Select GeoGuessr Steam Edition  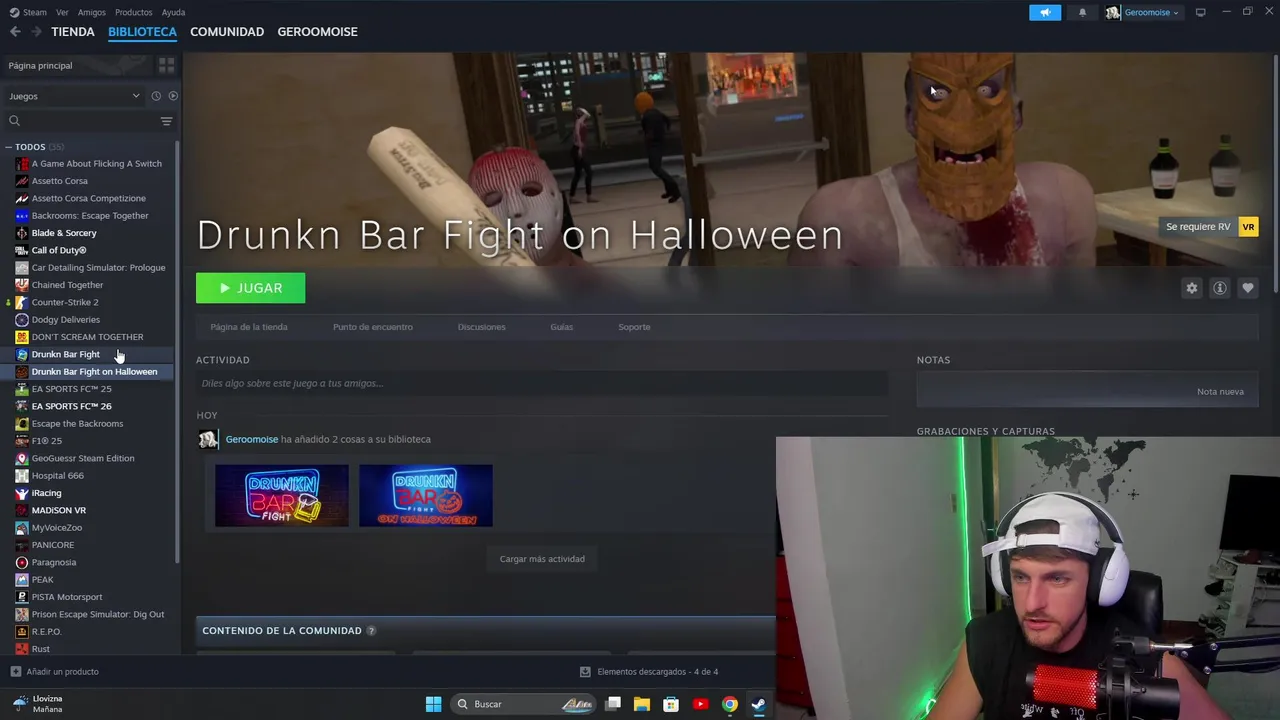click(82, 458)
